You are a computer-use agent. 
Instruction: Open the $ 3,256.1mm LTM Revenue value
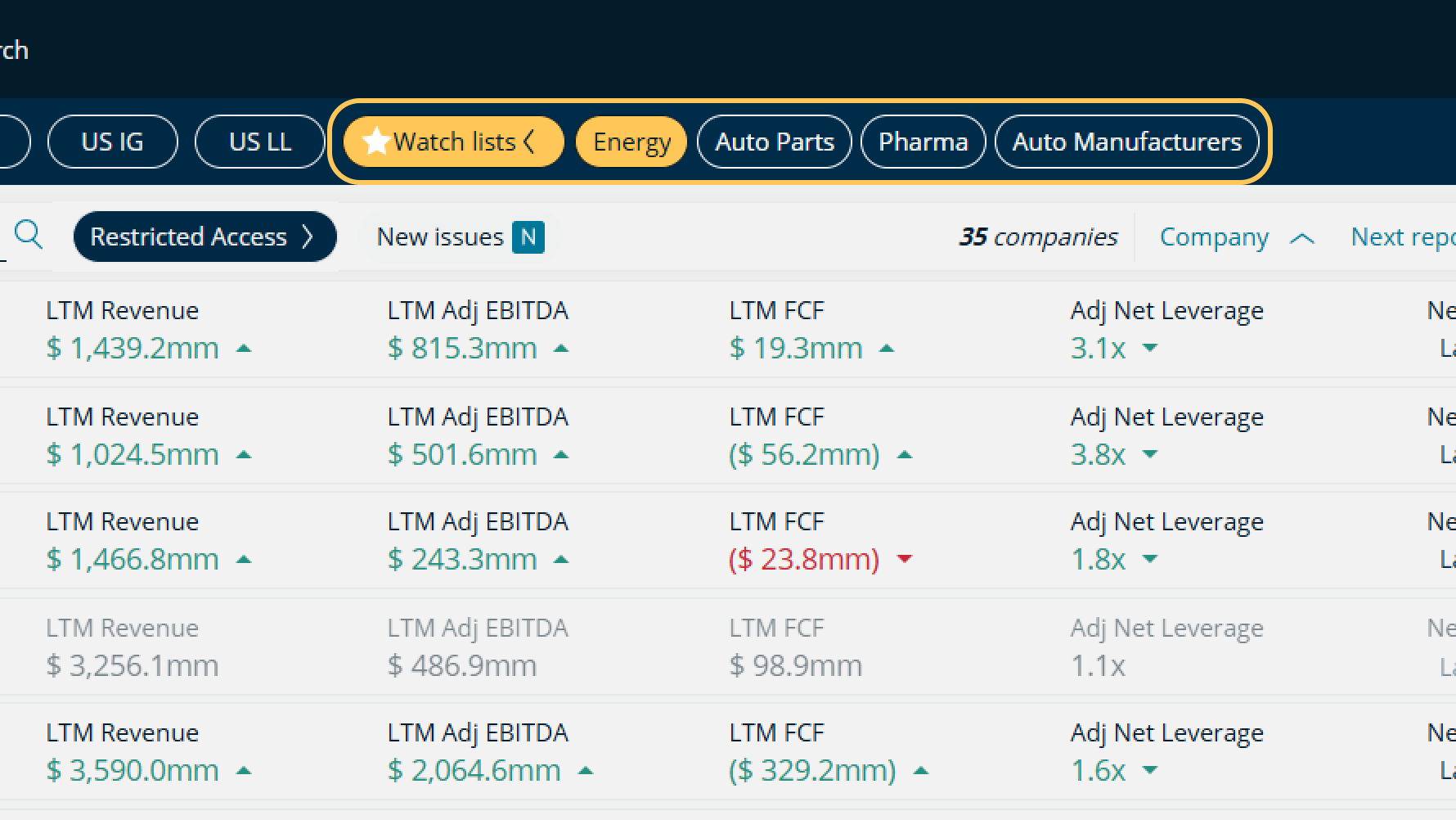pos(133,666)
